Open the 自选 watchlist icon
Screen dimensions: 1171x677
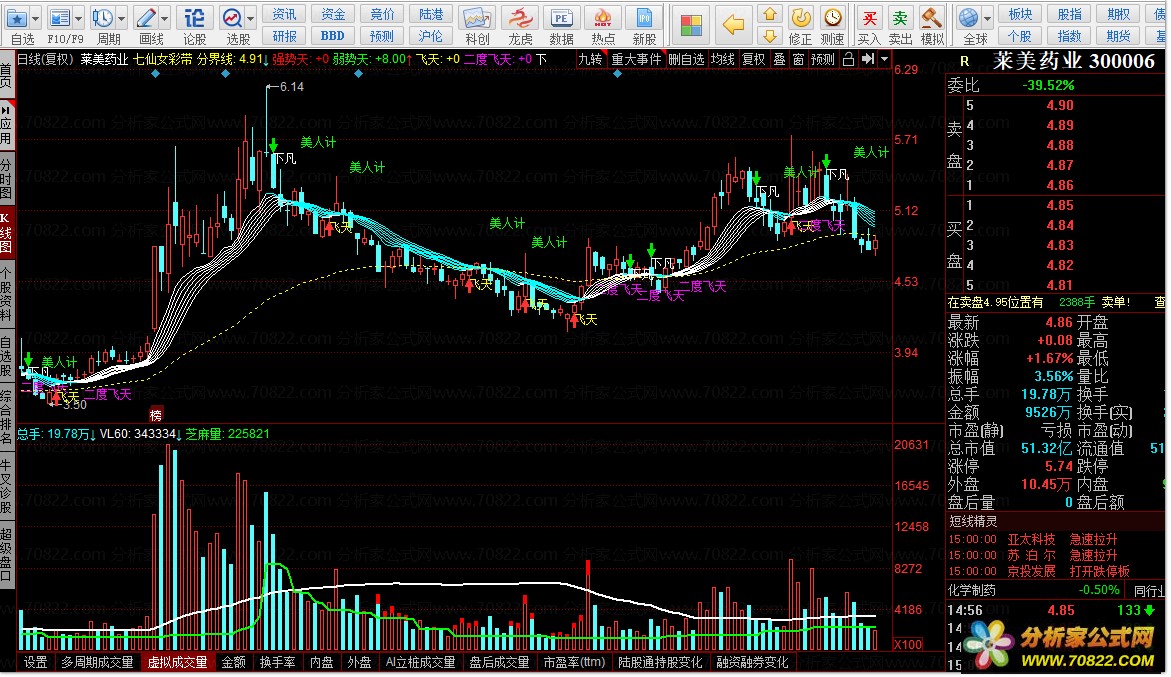pos(16,19)
